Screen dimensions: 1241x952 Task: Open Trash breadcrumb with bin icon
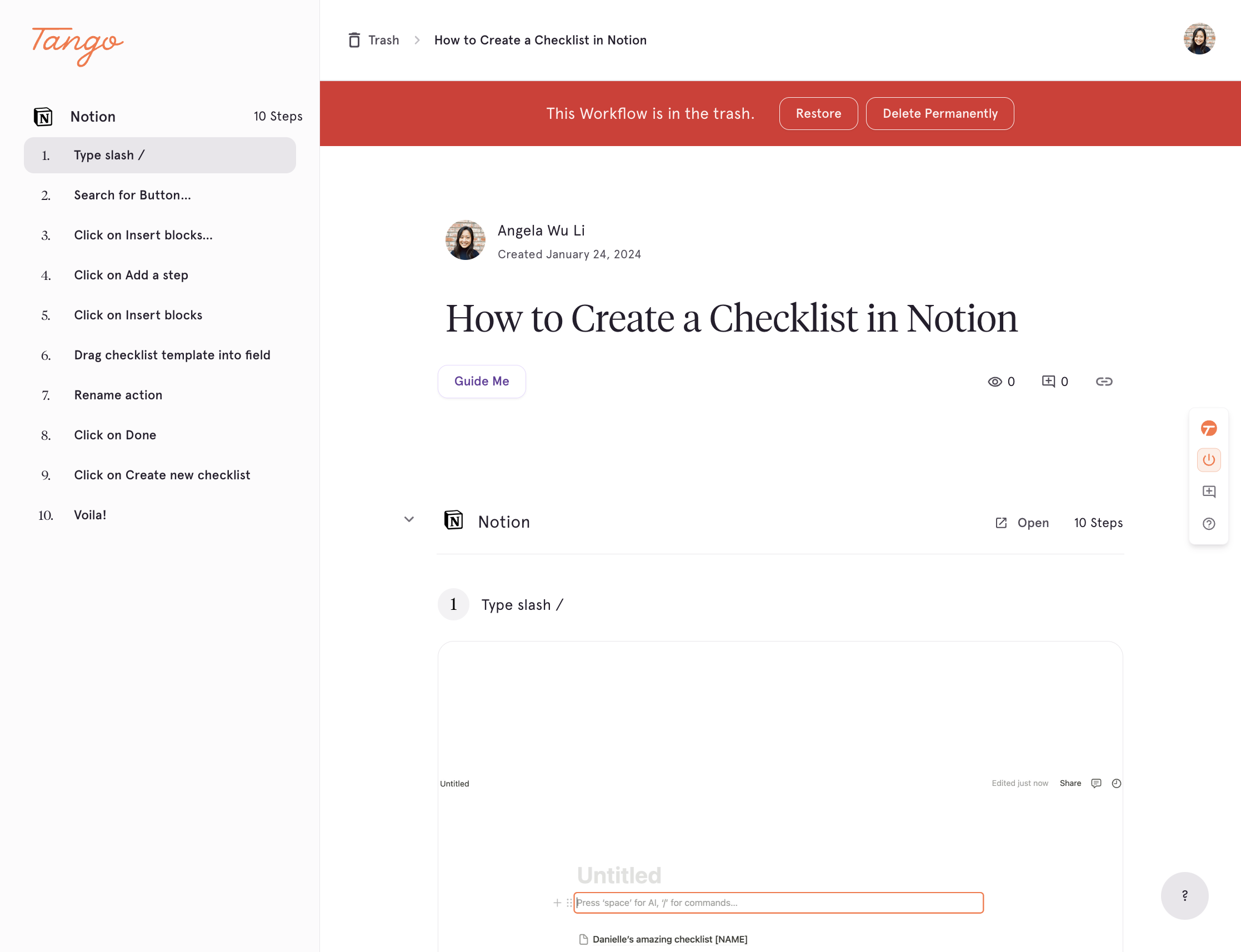pyautogui.click(x=374, y=40)
